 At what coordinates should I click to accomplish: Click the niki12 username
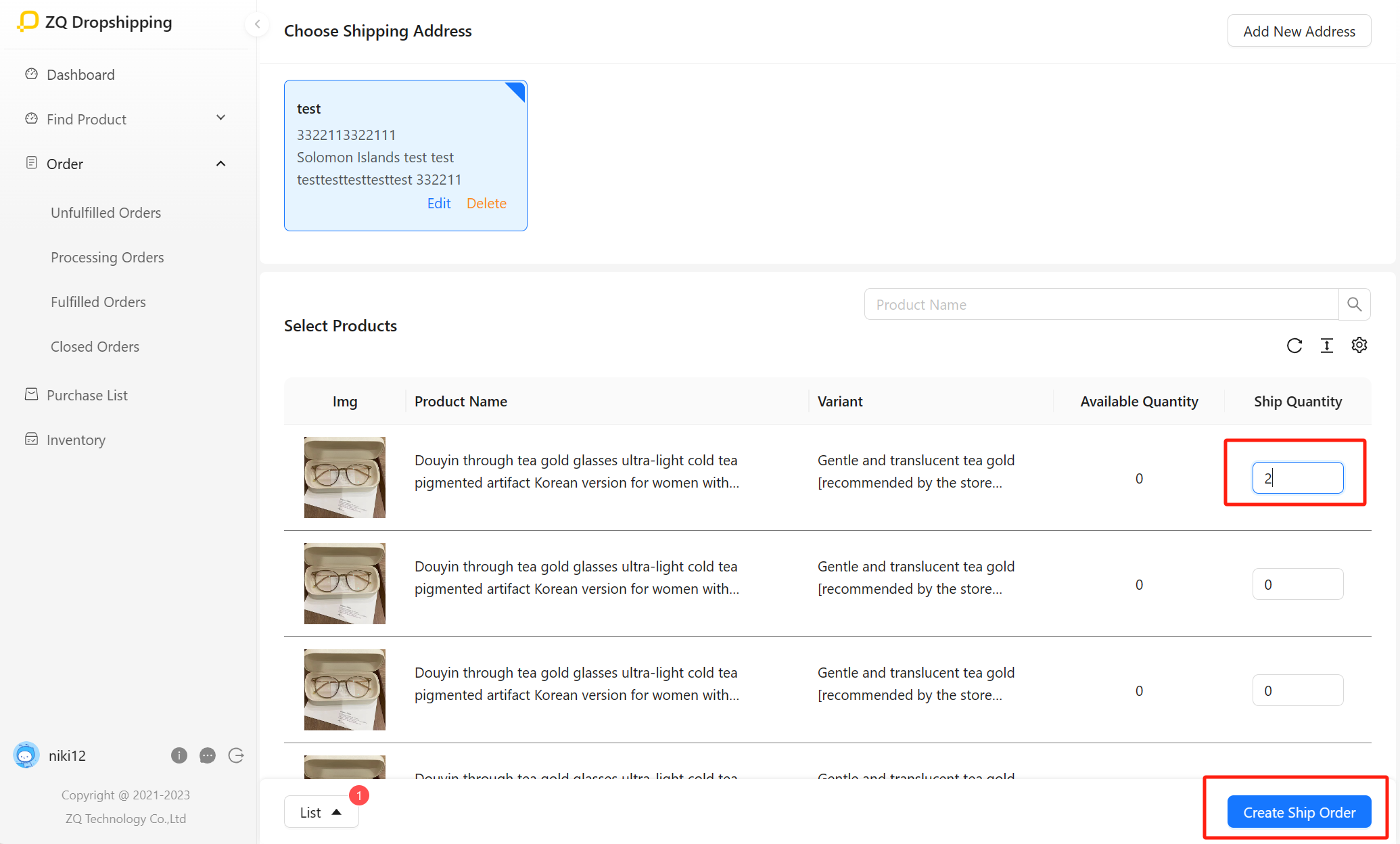[x=67, y=755]
